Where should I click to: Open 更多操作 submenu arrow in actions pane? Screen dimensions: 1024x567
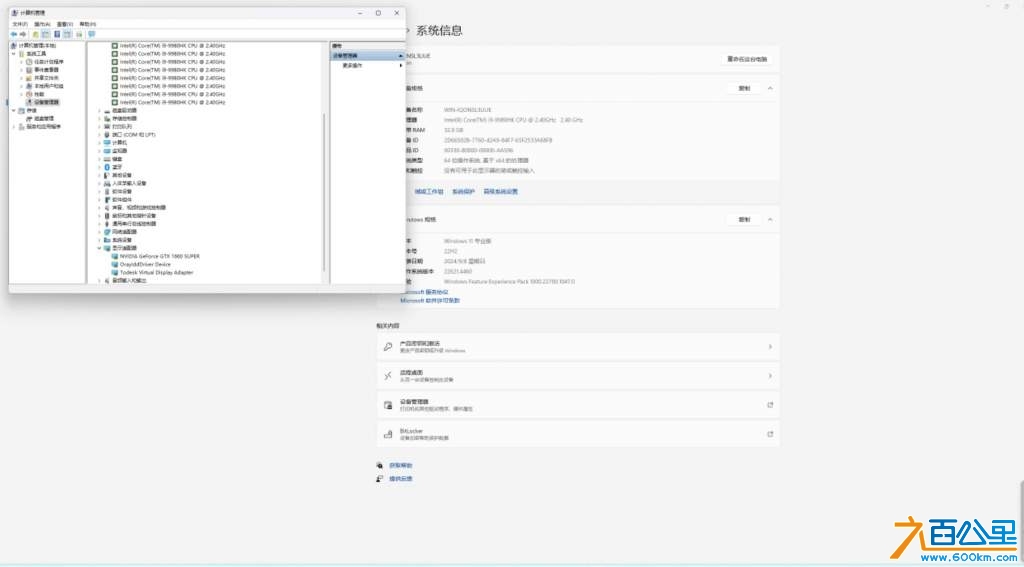coord(400,65)
